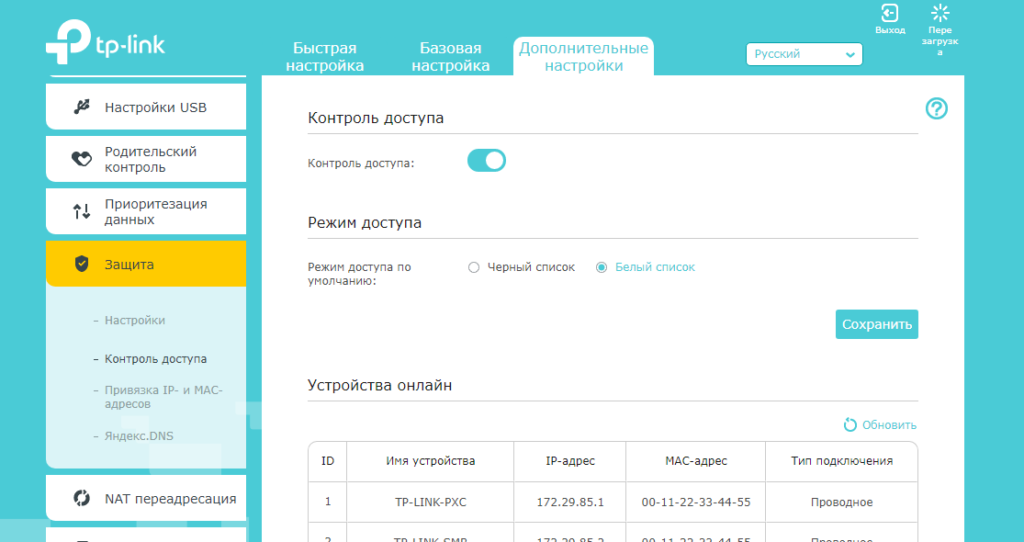Screen dimensions: 1024x542
Task: Disable the Контроль доступа toggle switch
Action: (x=487, y=161)
